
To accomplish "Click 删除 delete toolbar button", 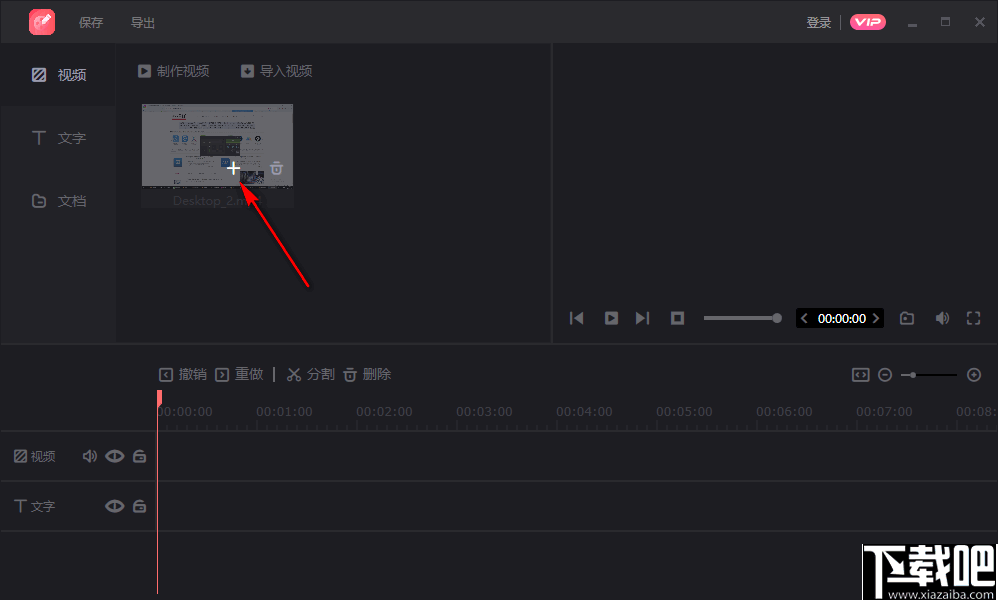I will tap(367, 374).
